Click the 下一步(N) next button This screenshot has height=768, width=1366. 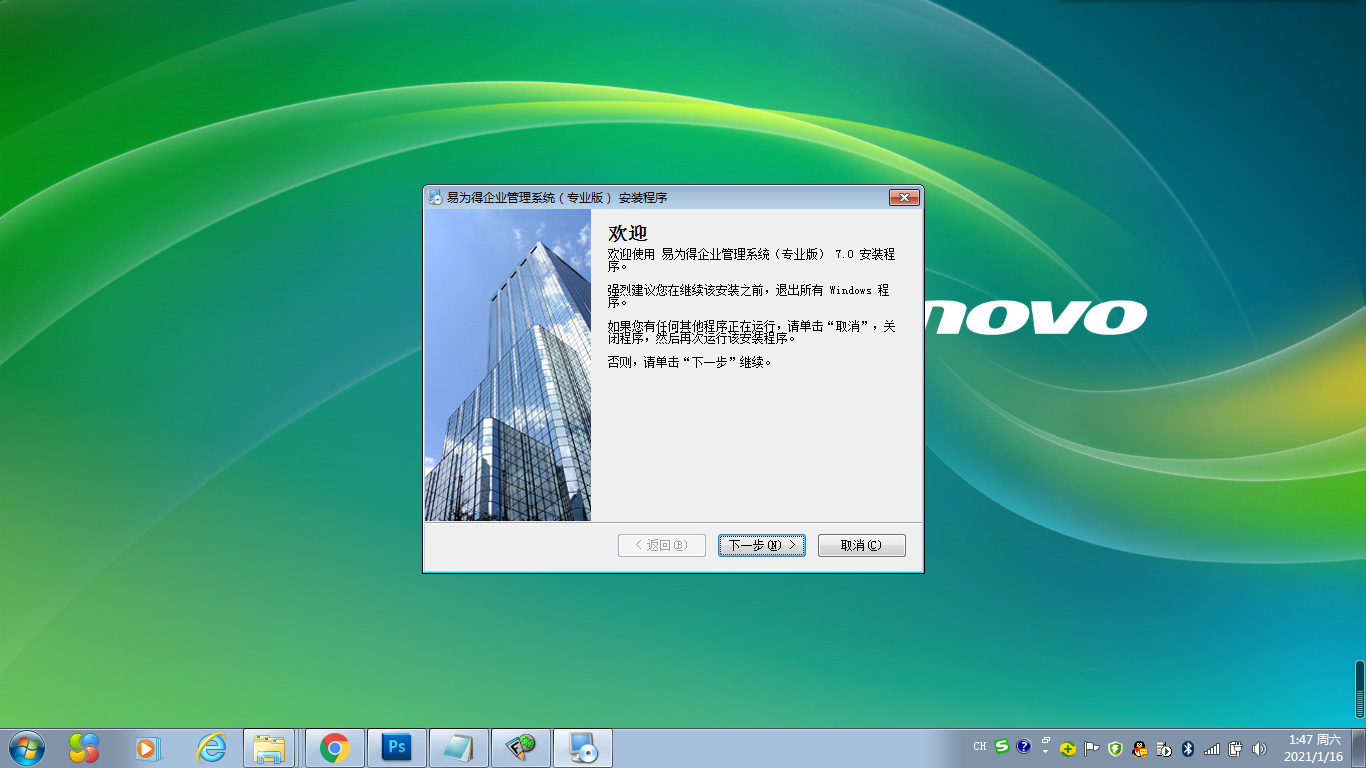click(x=761, y=545)
